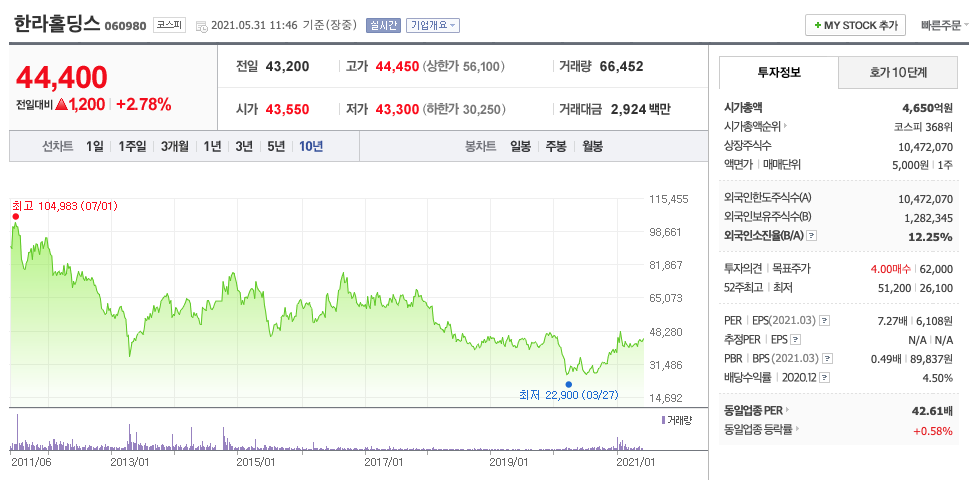Click red dot marking 최고 104,983 on chart
The width and height of the screenshot is (976, 480).
click(x=16, y=217)
